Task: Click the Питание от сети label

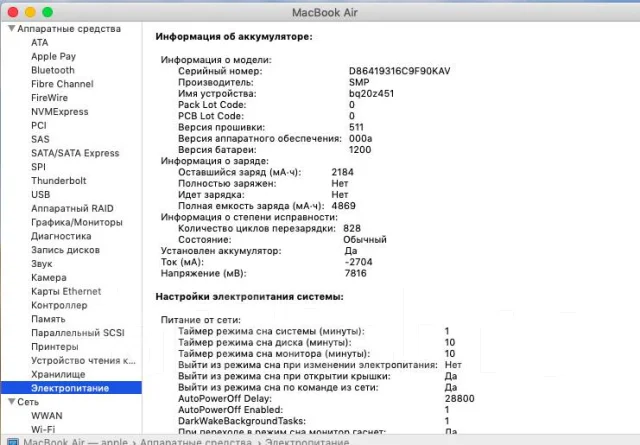Action: (200, 320)
